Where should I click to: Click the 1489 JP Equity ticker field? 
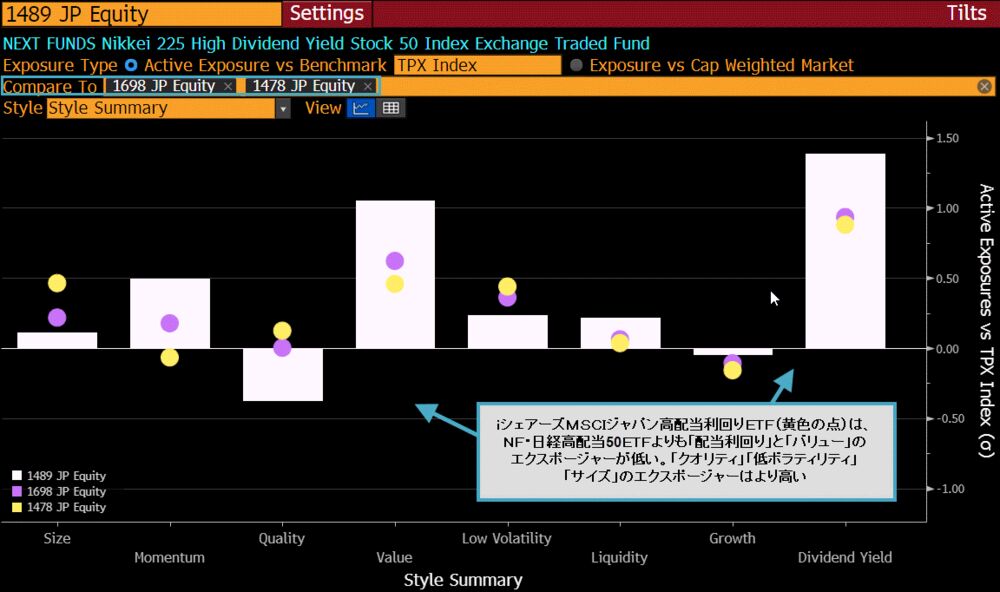coord(142,14)
